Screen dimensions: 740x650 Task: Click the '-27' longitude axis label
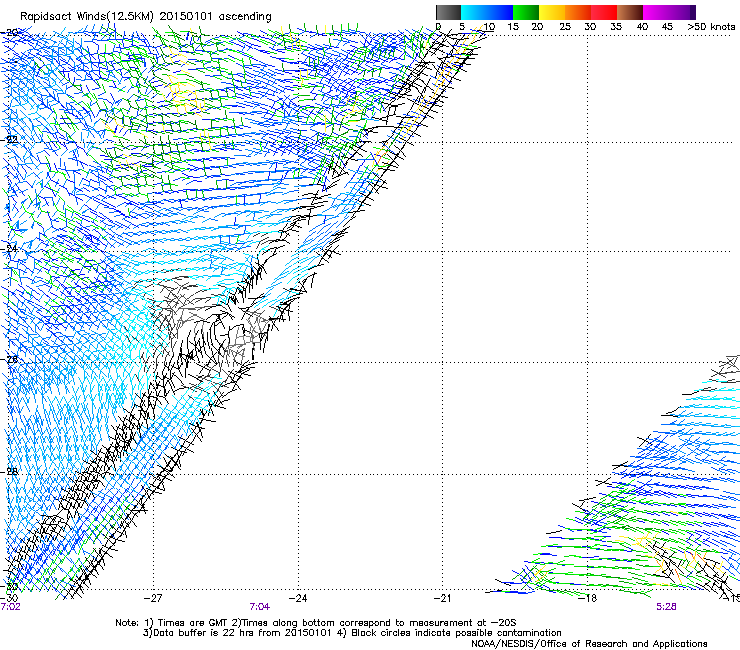tap(153, 598)
